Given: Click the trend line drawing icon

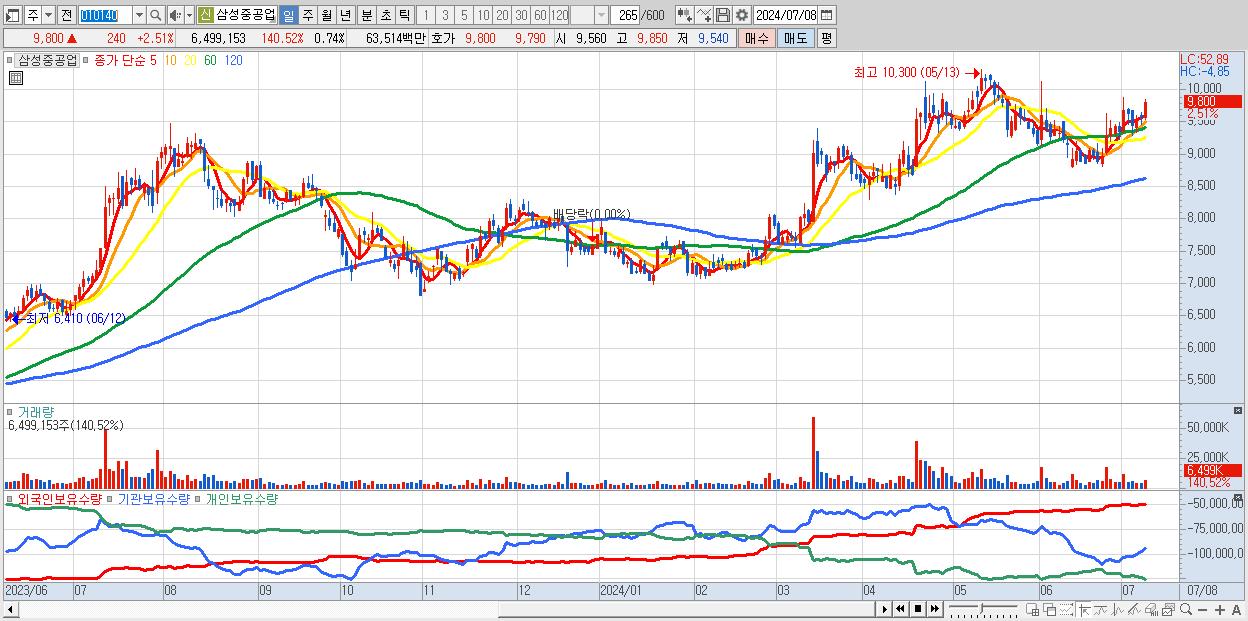Looking at the screenshot, I should (x=1101, y=610).
